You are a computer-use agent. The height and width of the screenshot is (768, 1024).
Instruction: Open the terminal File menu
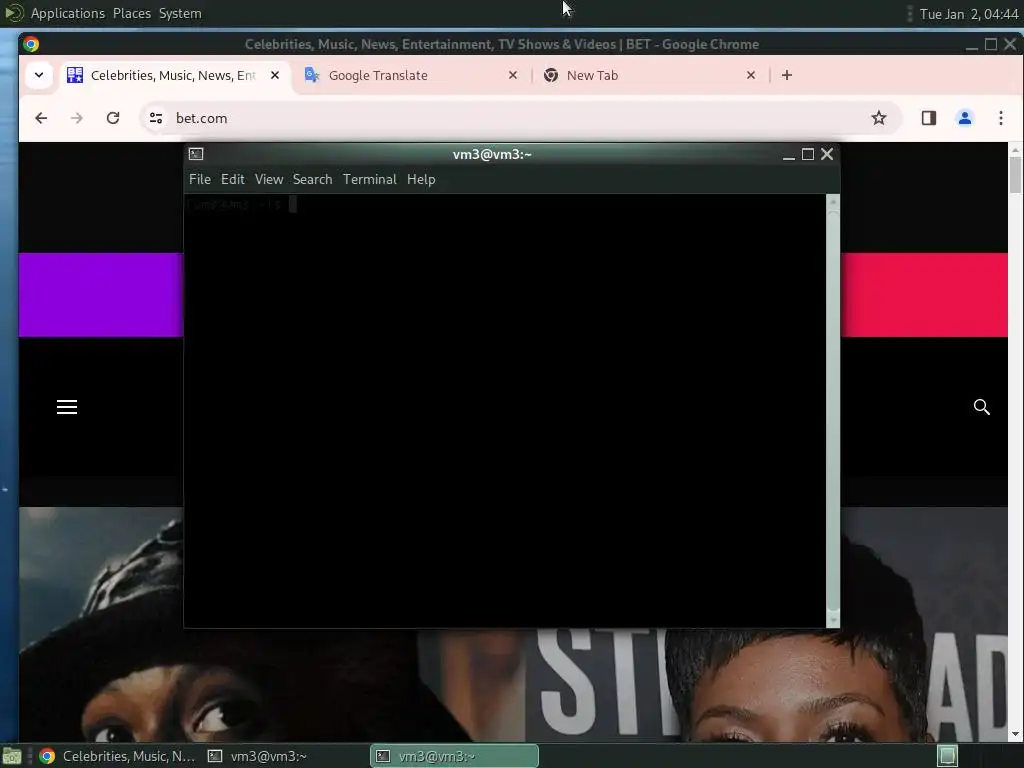[200, 179]
